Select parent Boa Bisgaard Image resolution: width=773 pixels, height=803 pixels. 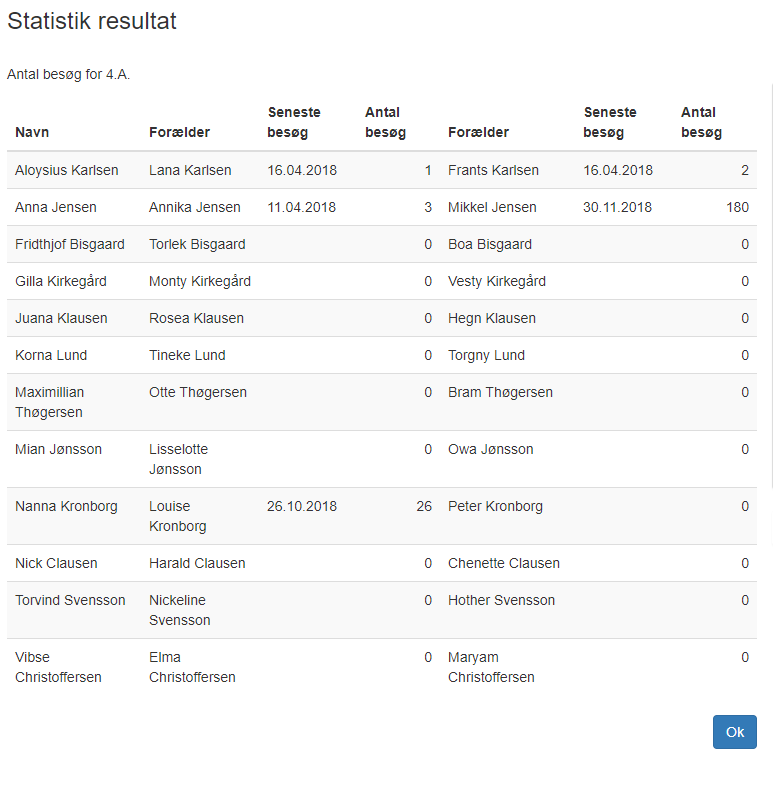490,244
